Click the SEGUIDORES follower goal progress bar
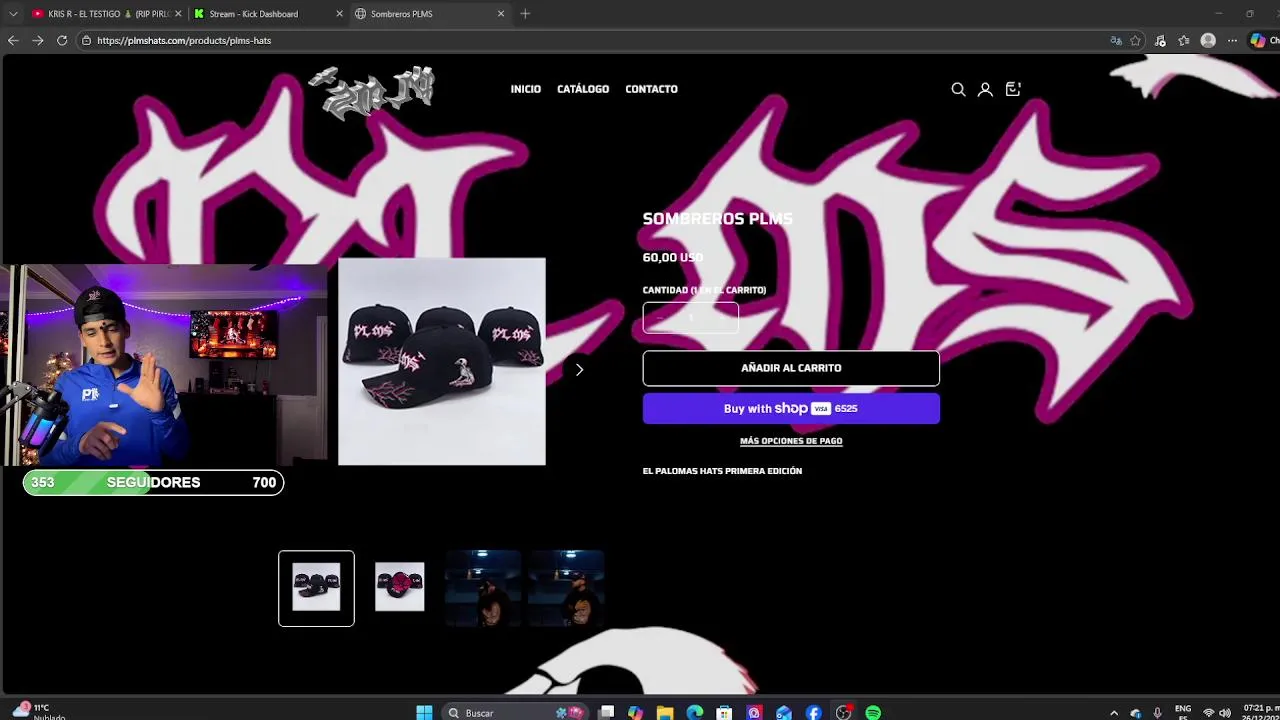The width and height of the screenshot is (1280, 720). click(153, 482)
